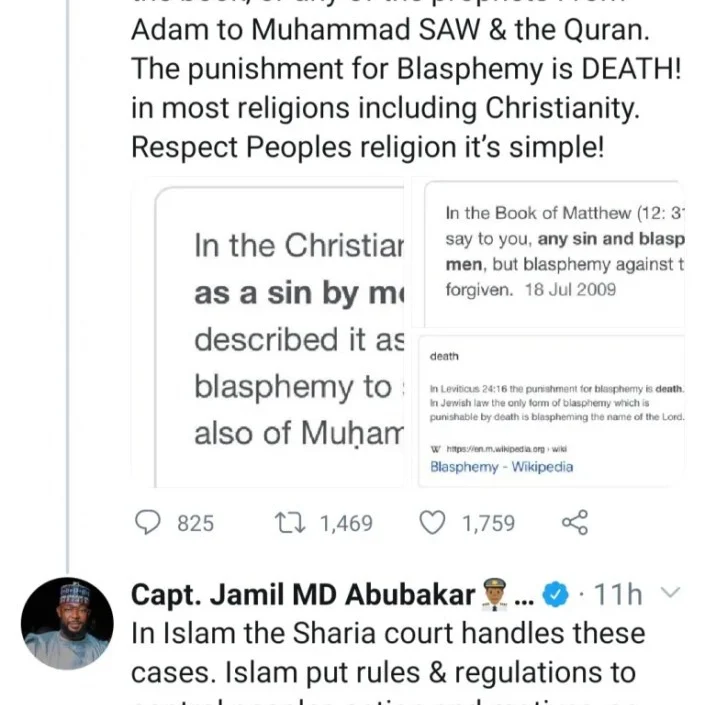Image resolution: width=705 pixels, height=705 pixels.
Task: Open the share icon on the tweet
Action: (x=575, y=522)
